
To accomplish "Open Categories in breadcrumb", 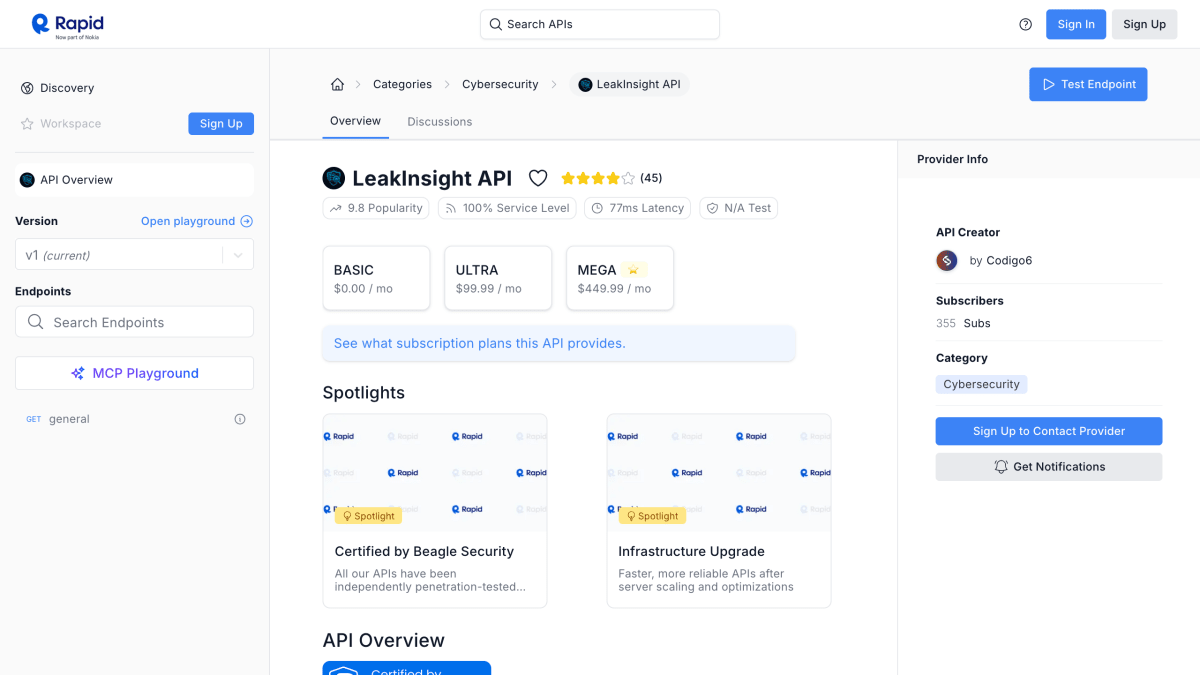I will tap(402, 84).
